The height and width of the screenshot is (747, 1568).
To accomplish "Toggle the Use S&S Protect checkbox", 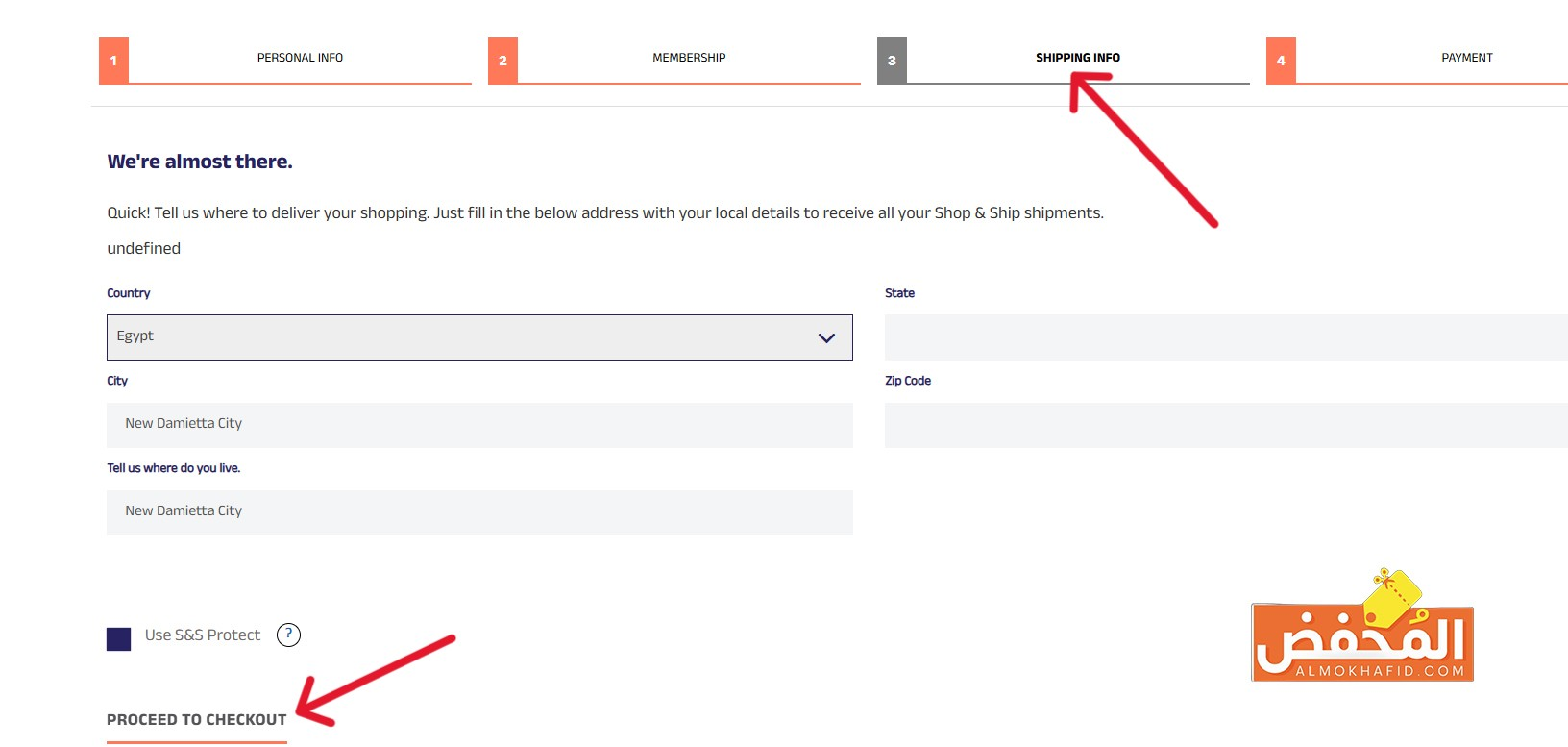I will [118, 639].
